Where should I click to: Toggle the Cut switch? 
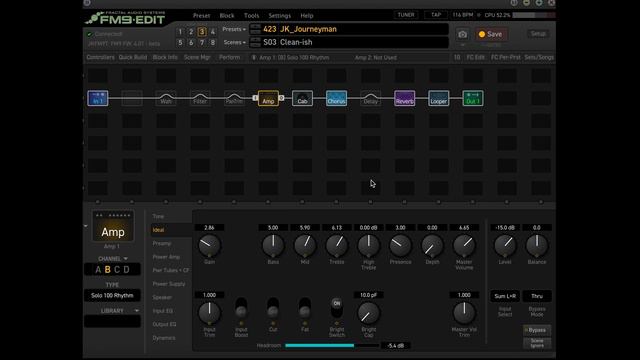pyautogui.click(x=273, y=308)
